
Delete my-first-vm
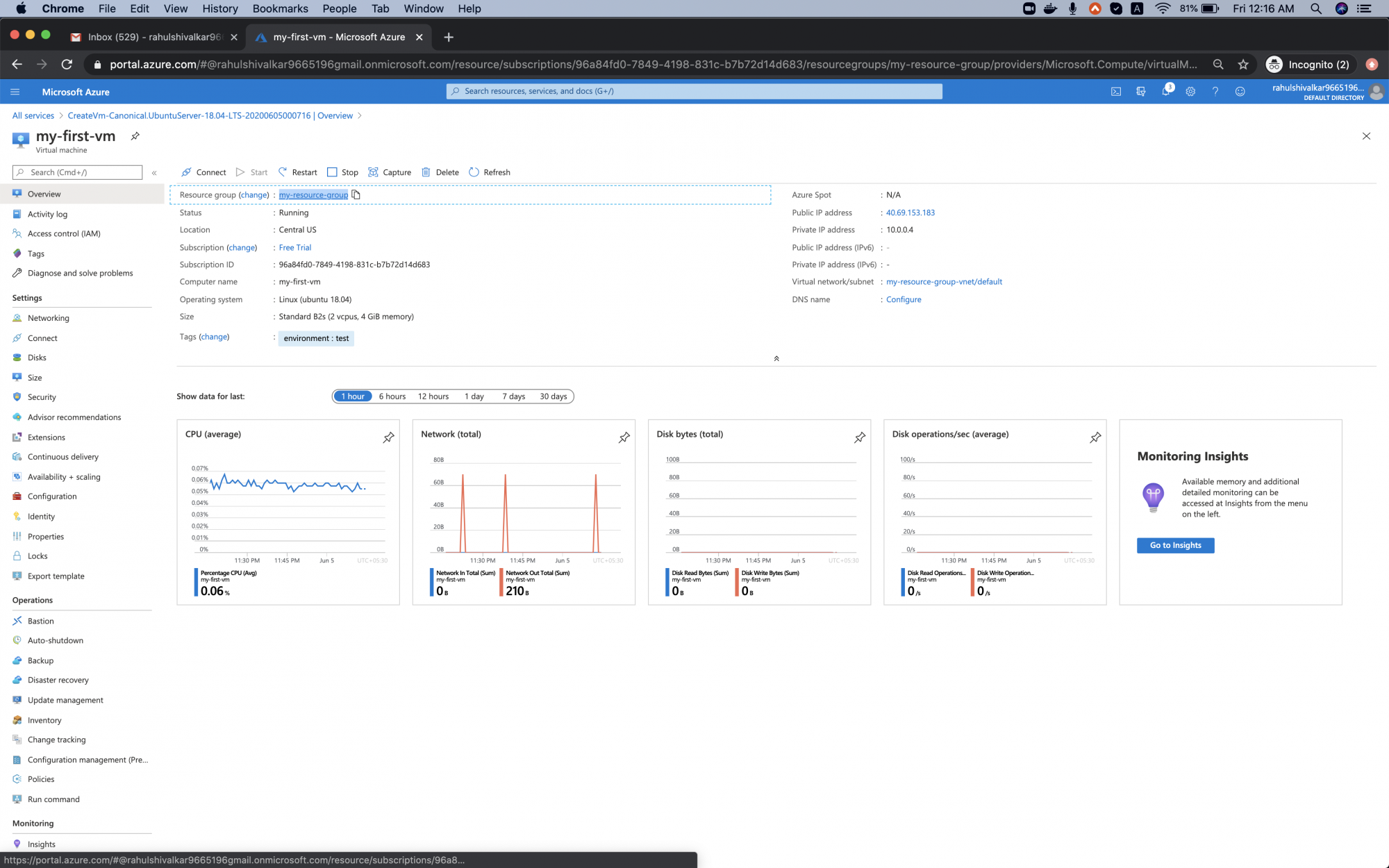pyautogui.click(x=440, y=172)
